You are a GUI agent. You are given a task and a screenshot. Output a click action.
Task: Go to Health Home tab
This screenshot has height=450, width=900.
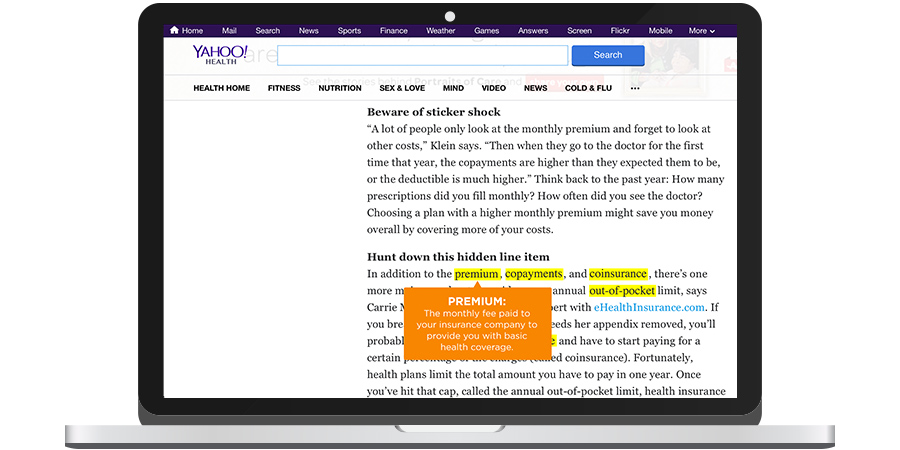tap(222, 88)
